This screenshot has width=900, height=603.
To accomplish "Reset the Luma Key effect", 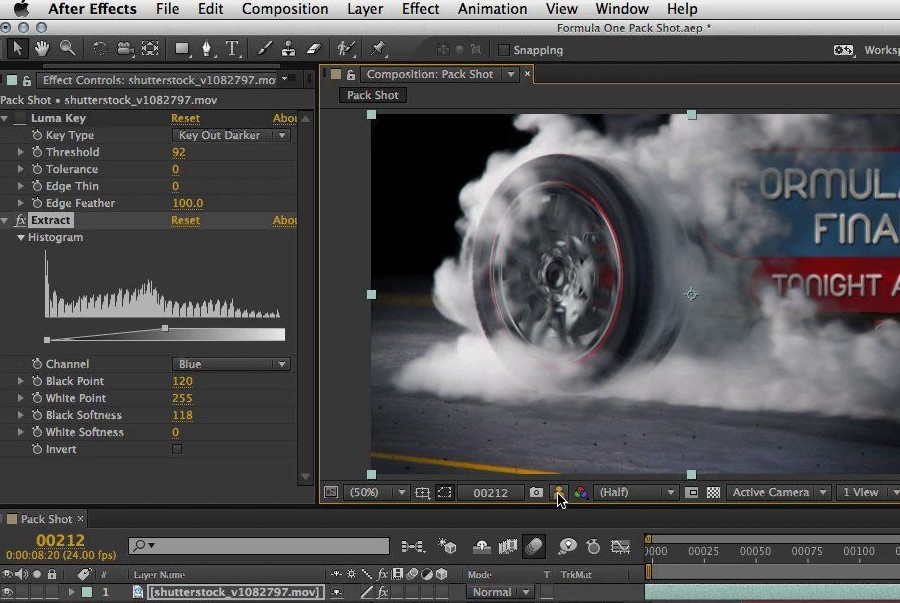I will (x=185, y=118).
